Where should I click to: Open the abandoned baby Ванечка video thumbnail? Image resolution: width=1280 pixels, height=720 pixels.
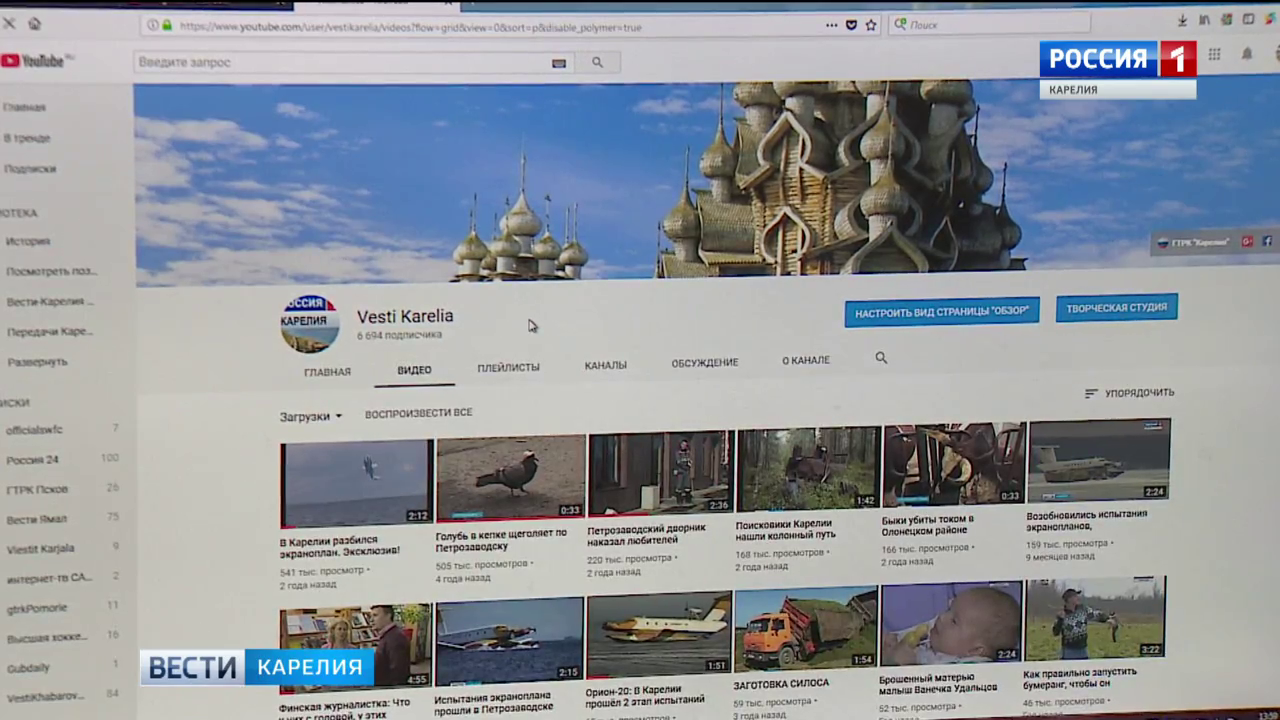(x=951, y=623)
